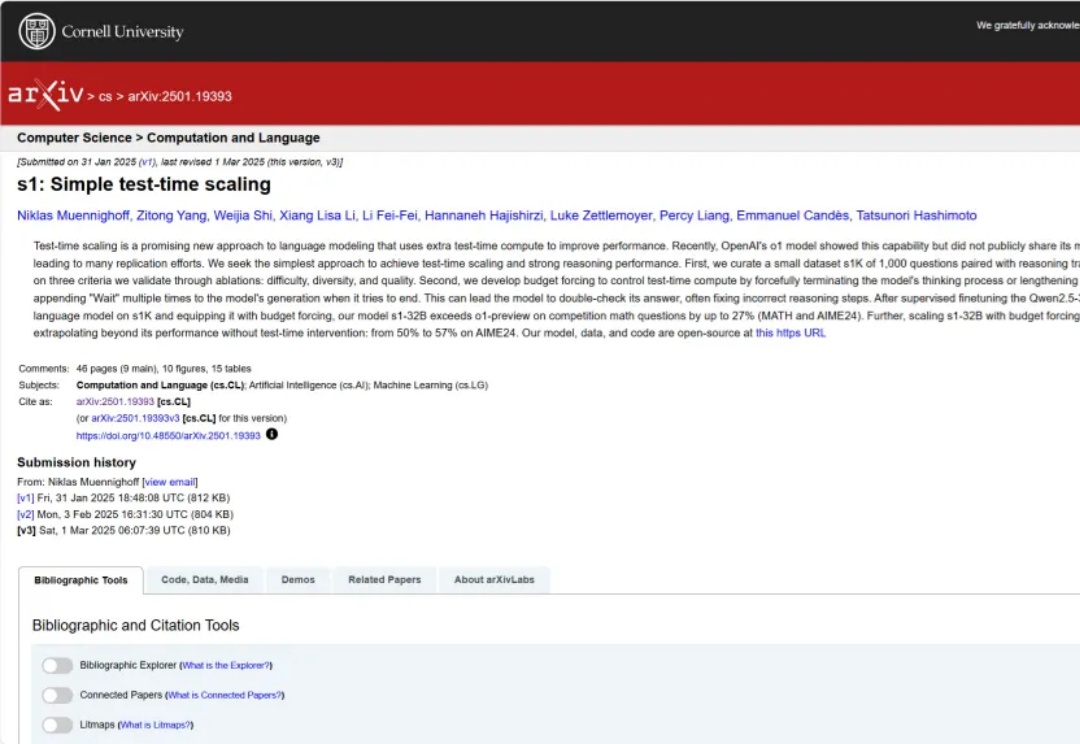The width and height of the screenshot is (1080, 744).
Task: Click the 'Submission history' heading
Action: [x=76, y=462]
